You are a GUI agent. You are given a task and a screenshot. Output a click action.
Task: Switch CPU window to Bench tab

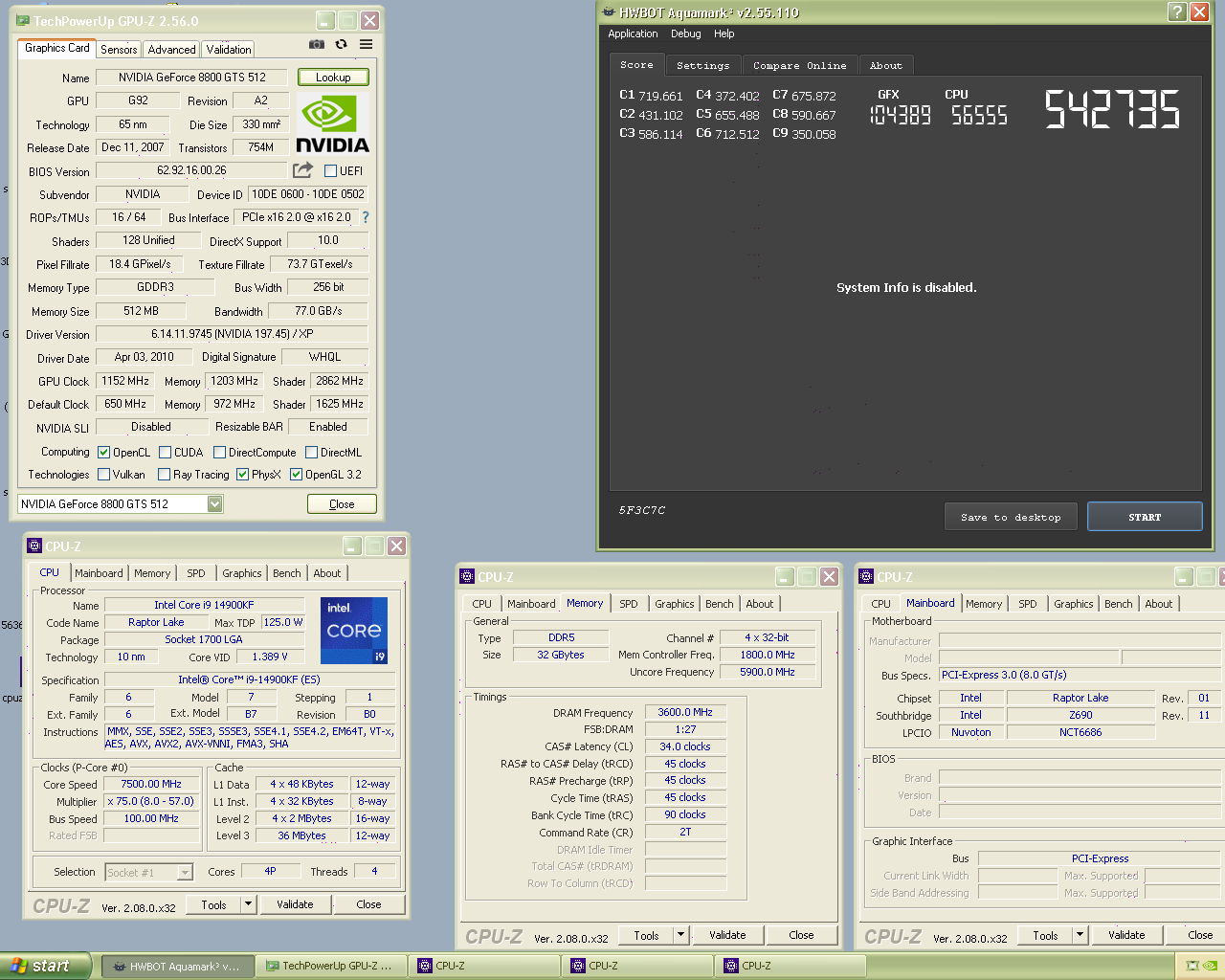(286, 573)
